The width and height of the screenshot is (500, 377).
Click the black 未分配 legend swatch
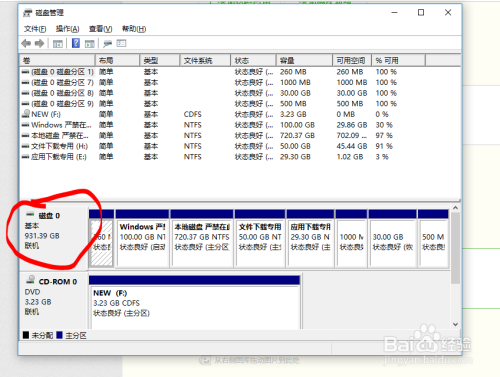pyautogui.click(x=26, y=335)
